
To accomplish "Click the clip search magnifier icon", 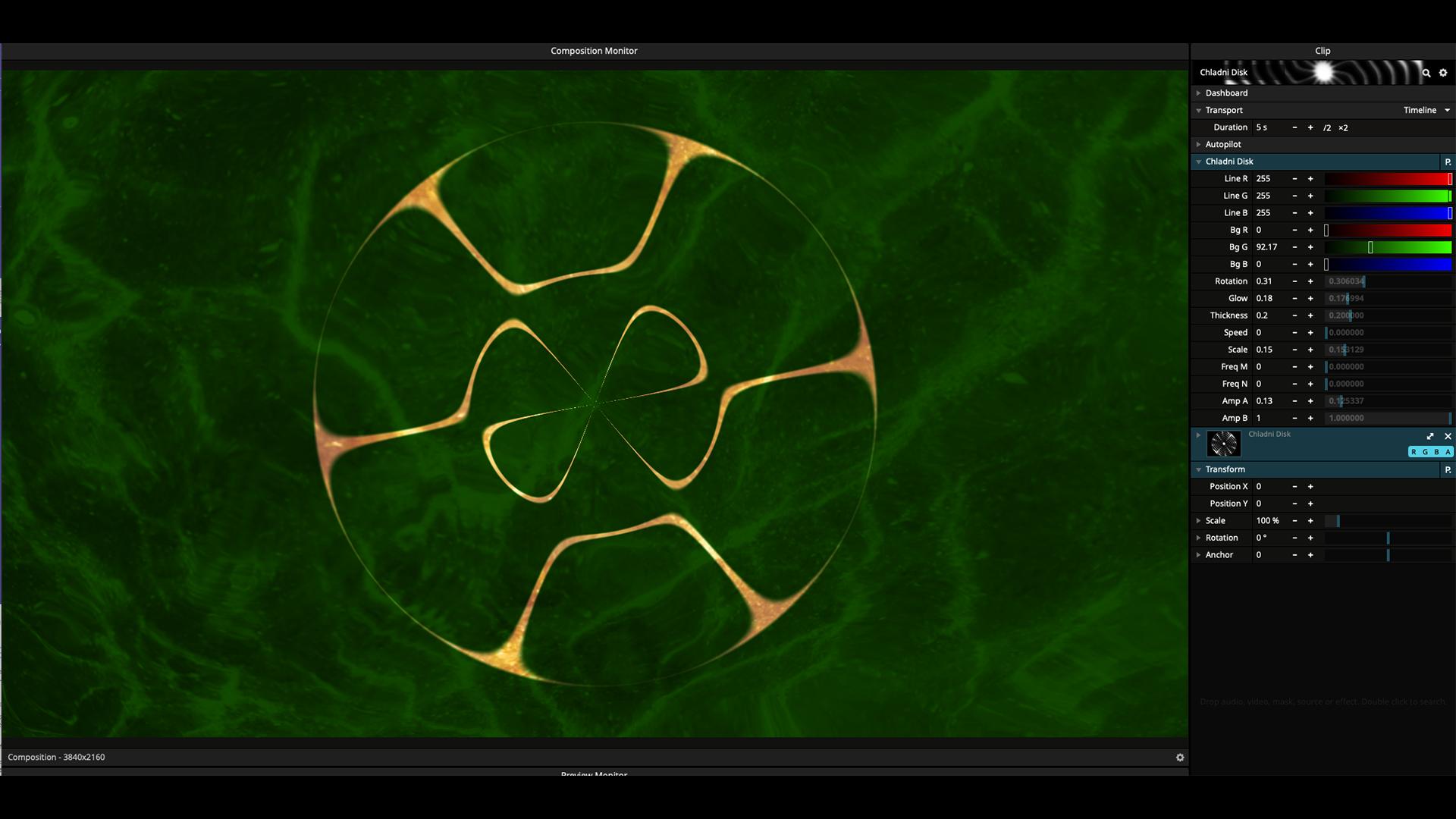I will pyautogui.click(x=1426, y=73).
